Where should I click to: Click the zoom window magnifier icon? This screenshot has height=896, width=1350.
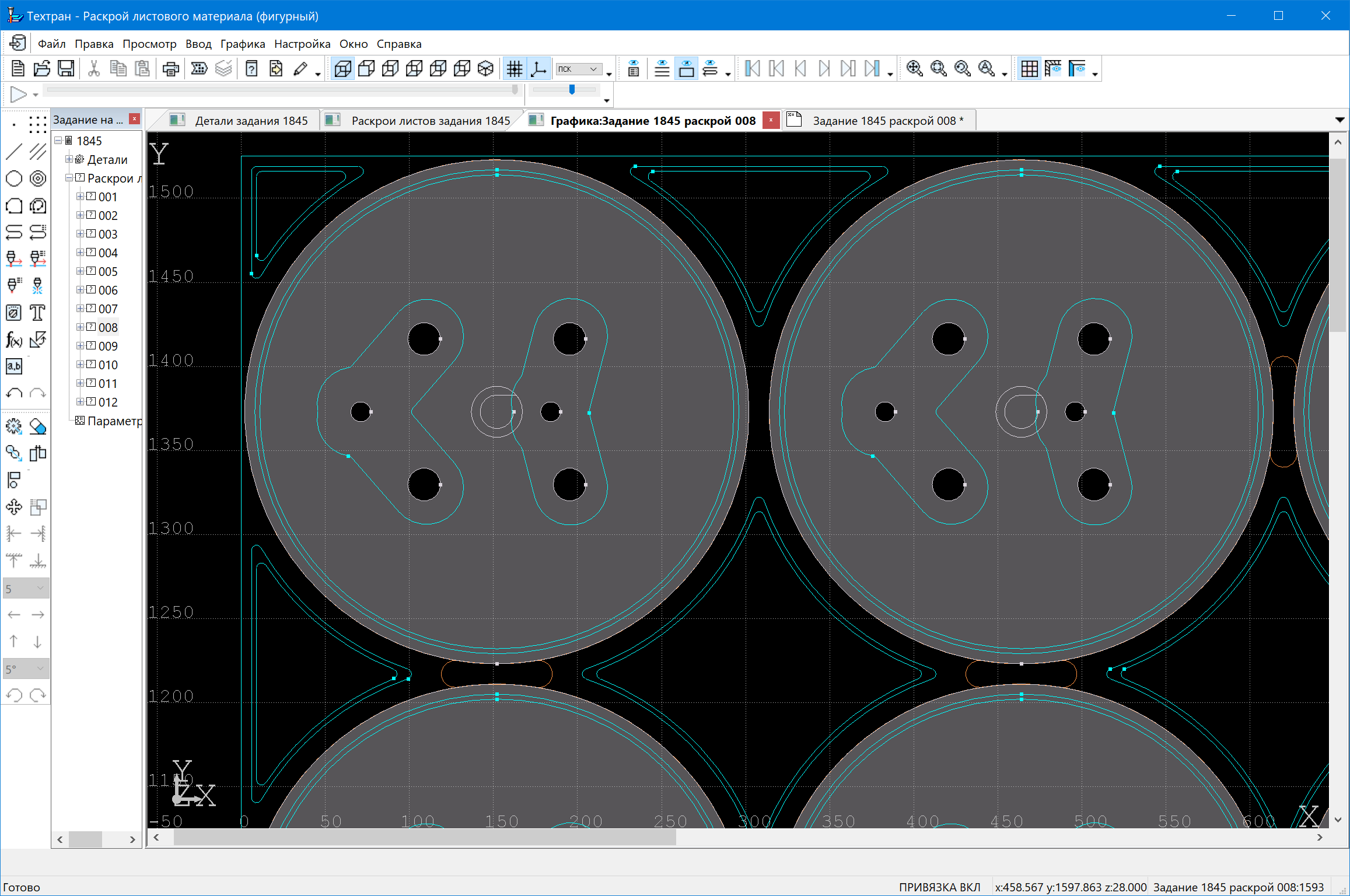click(939, 69)
